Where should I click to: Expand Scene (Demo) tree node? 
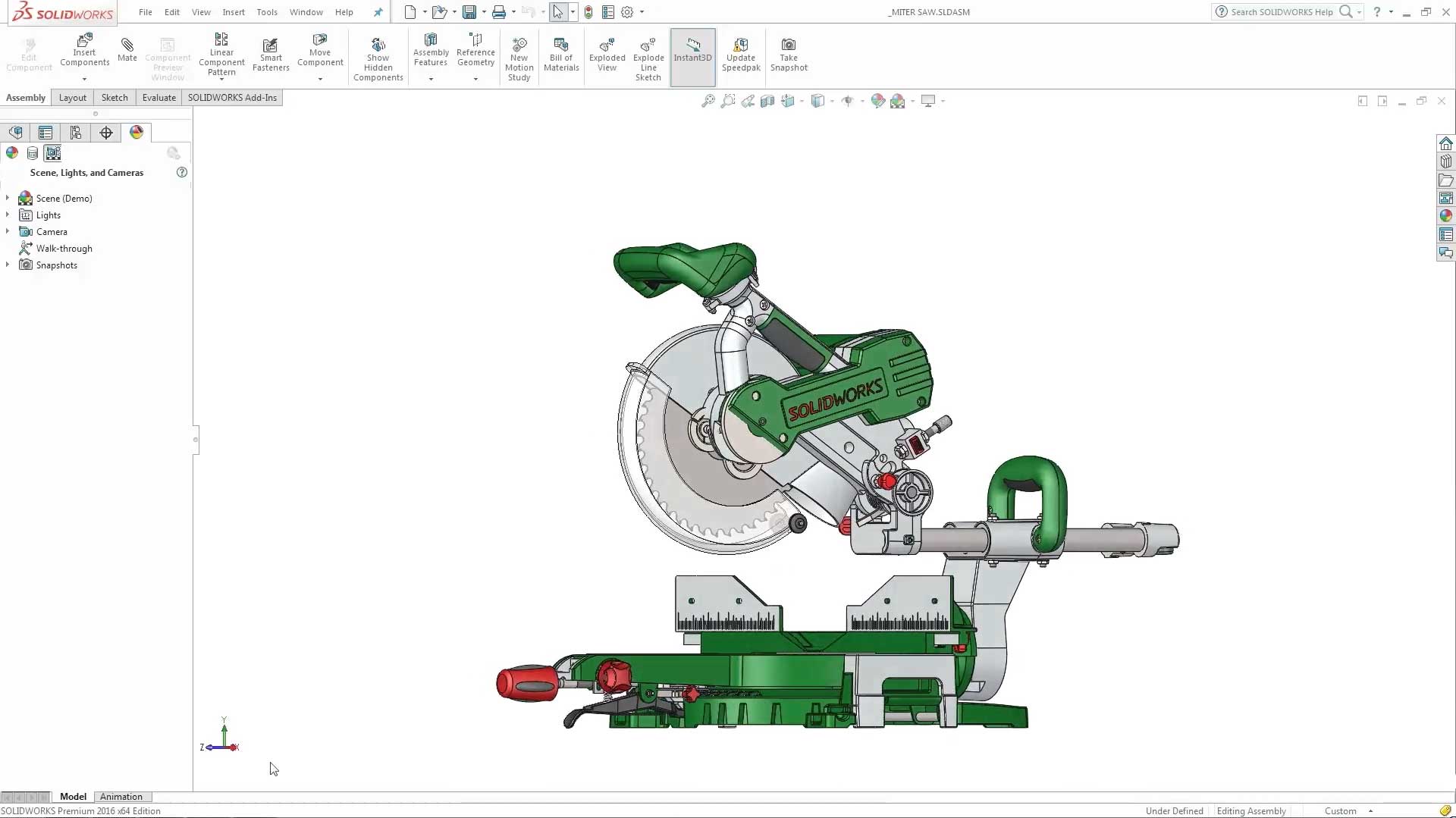click(x=8, y=198)
